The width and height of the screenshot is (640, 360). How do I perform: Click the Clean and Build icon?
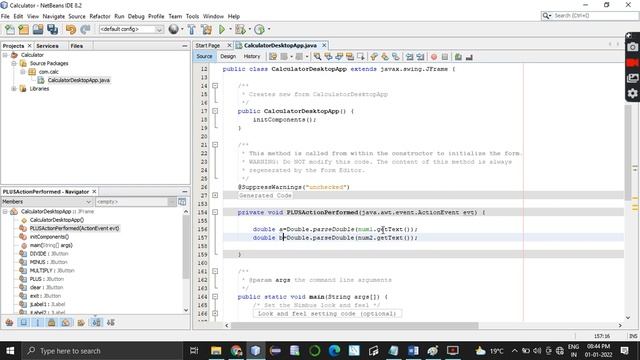coord(207,29)
